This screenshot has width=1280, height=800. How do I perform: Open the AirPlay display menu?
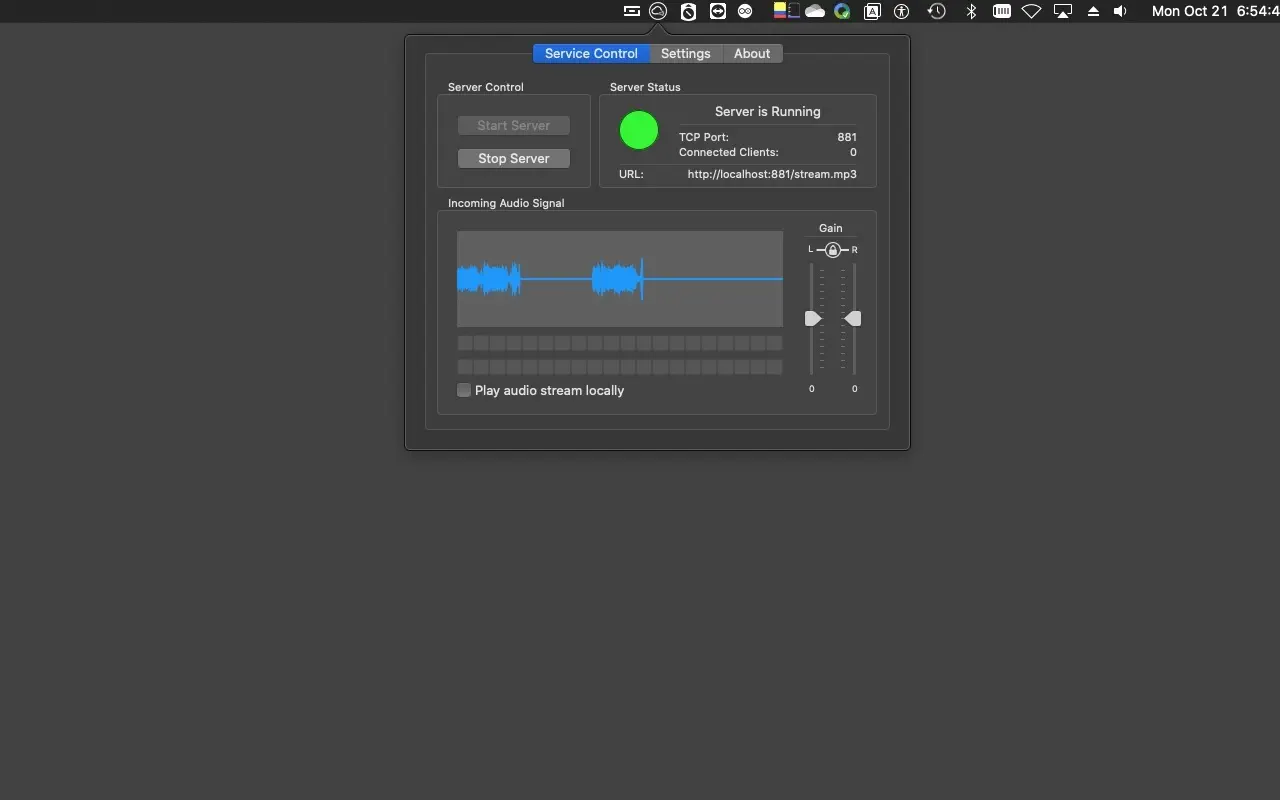coord(1062,11)
